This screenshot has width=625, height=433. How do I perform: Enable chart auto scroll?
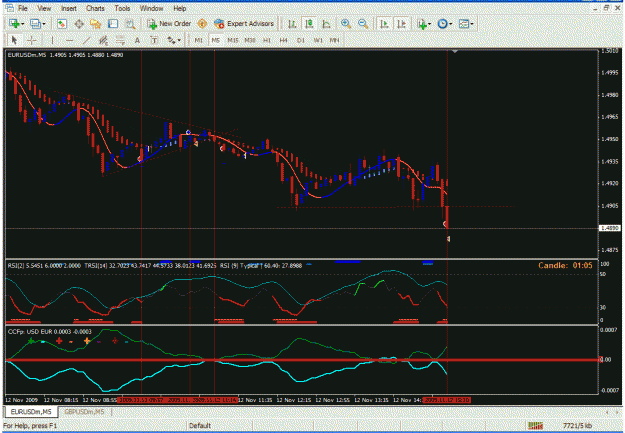click(x=384, y=24)
